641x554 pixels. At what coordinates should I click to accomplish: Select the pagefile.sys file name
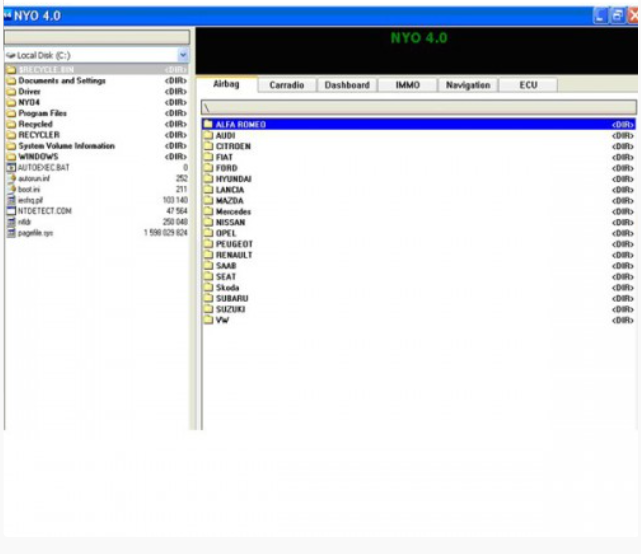click(36, 233)
